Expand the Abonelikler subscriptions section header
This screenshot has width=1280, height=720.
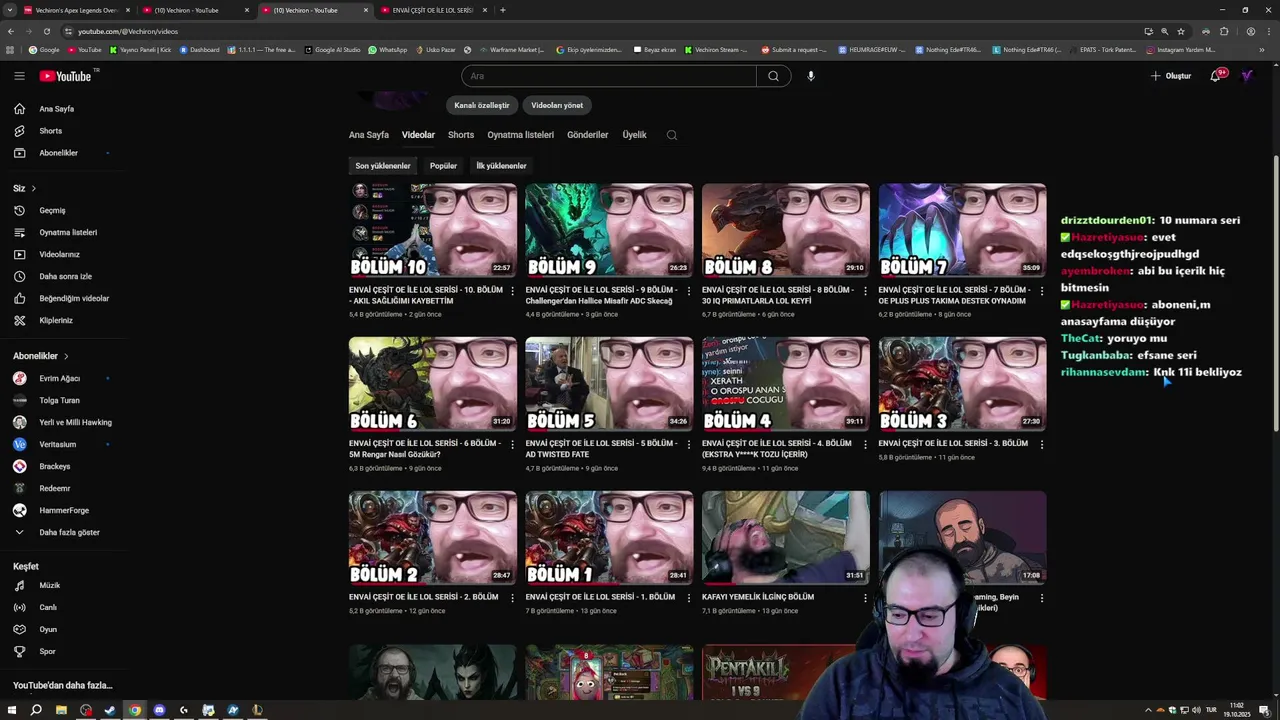click(x=41, y=356)
